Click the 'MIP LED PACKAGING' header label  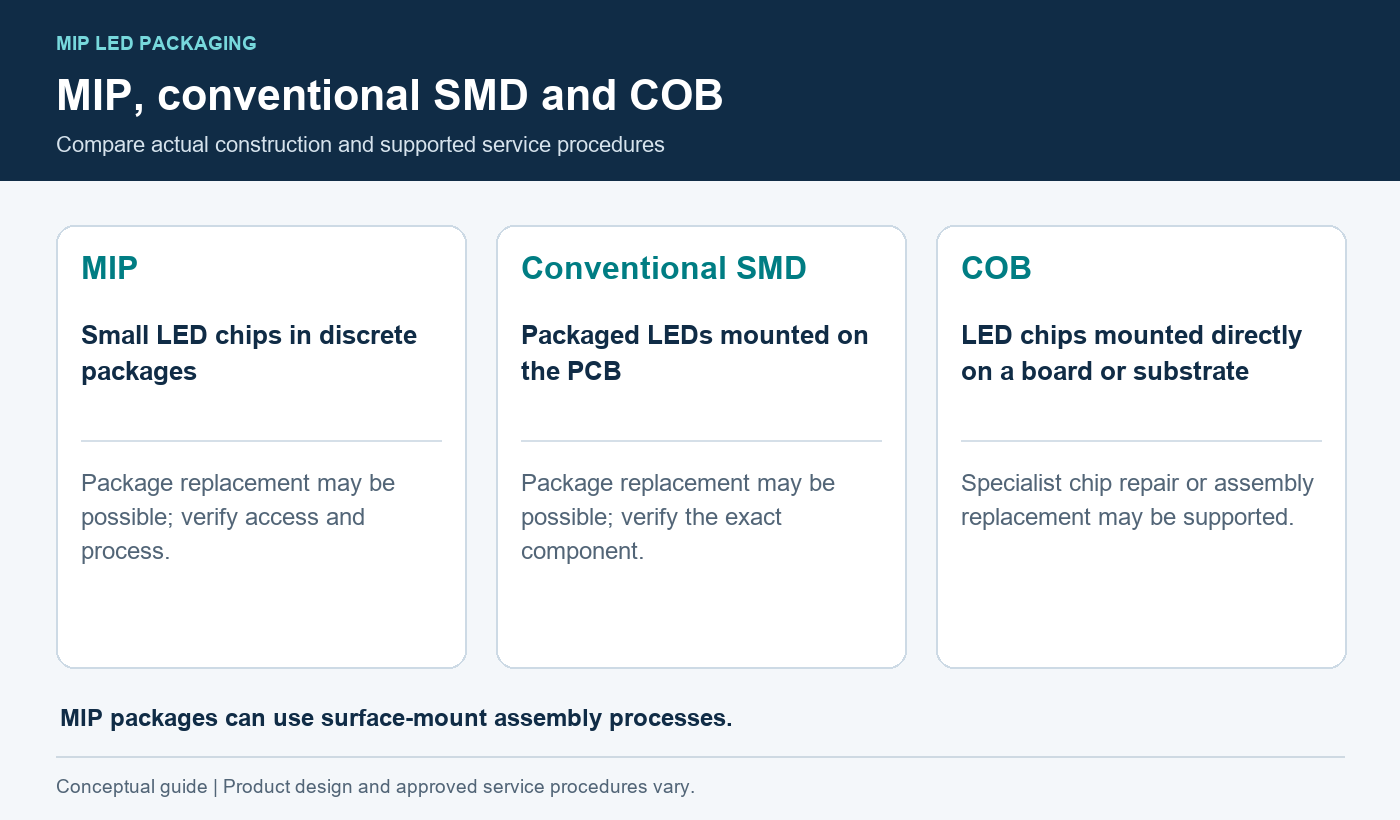pos(156,44)
